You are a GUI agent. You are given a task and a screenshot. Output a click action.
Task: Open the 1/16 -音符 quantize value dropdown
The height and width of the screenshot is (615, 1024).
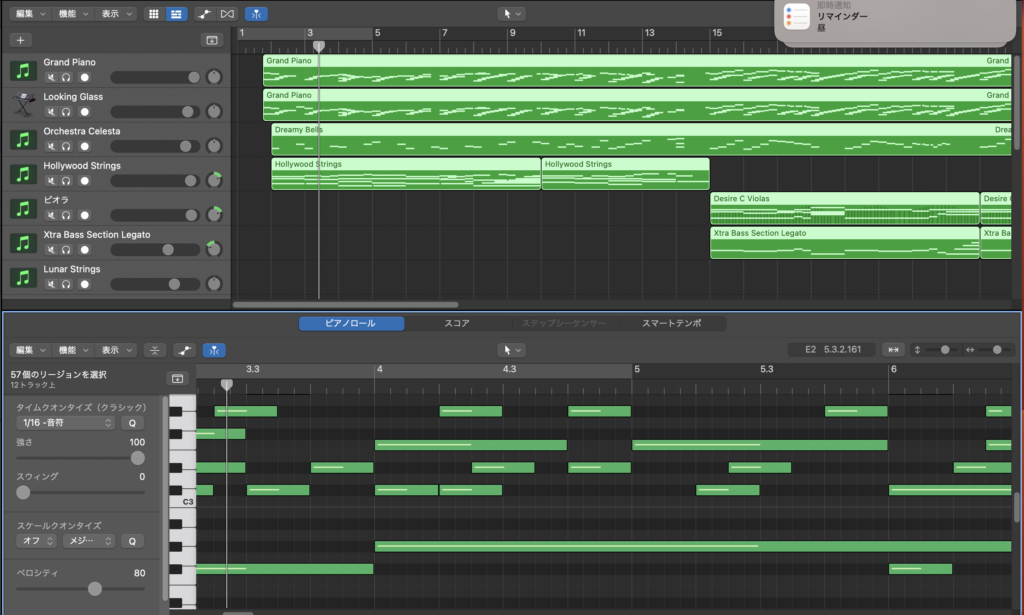tap(65, 423)
